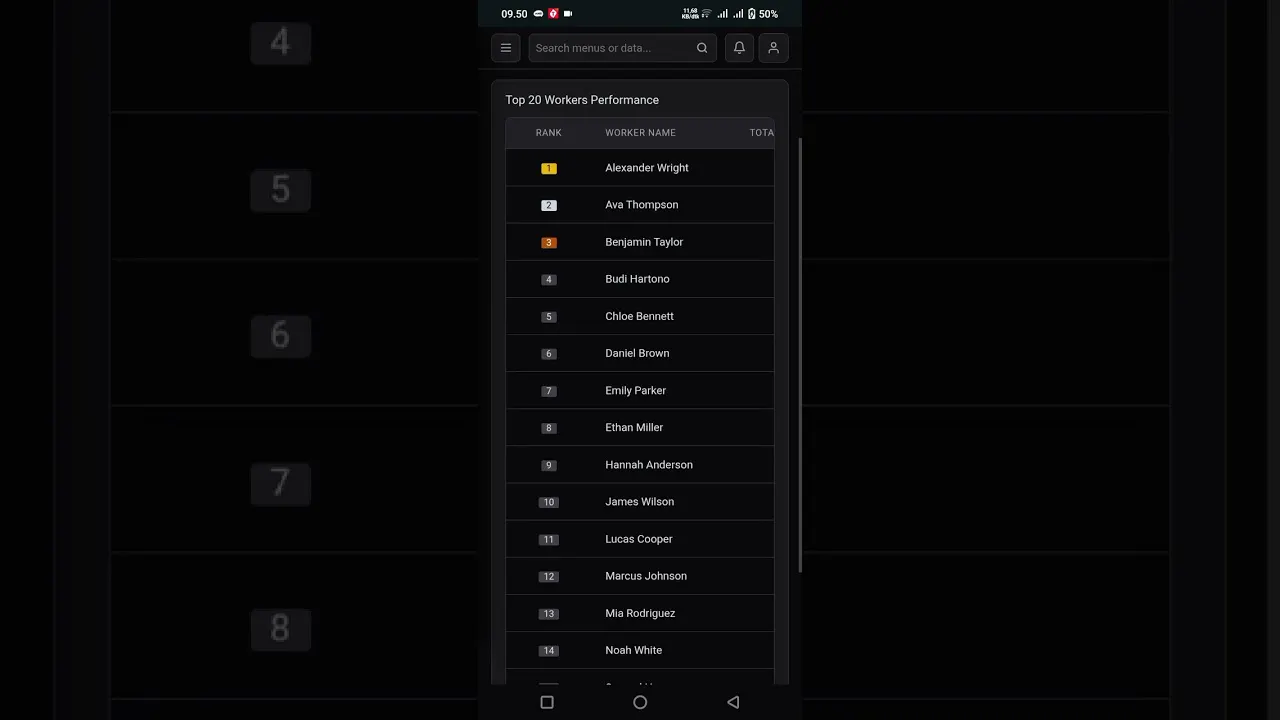This screenshot has height=720, width=1280.
Task: Tap the Android recent apps button
Action: coord(547,703)
